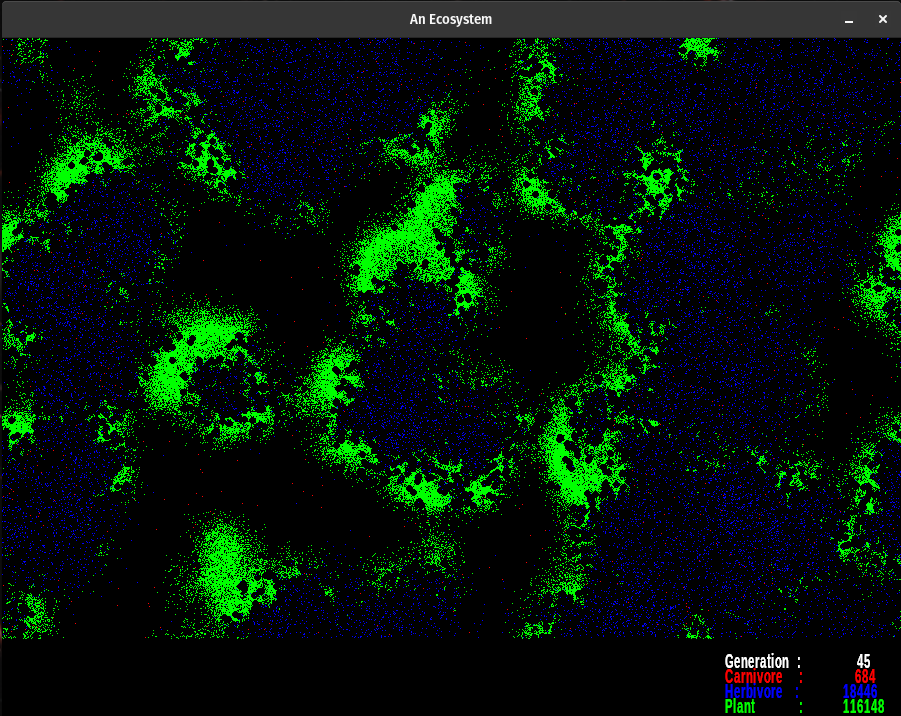Click the generation count value 45
The width and height of the screenshot is (901, 716).
click(x=863, y=662)
